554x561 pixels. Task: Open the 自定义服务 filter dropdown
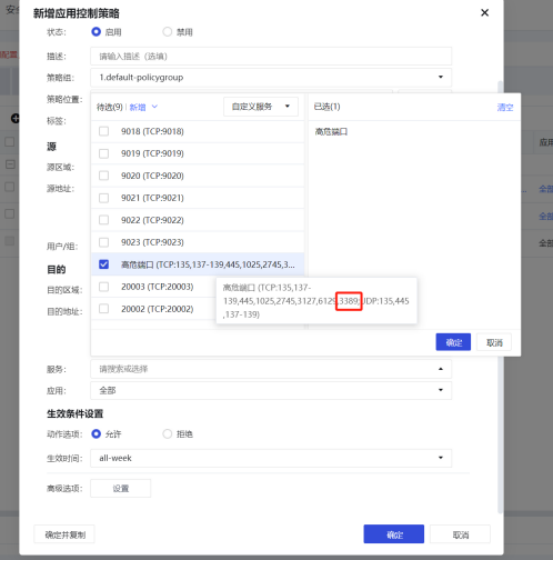point(261,107)
